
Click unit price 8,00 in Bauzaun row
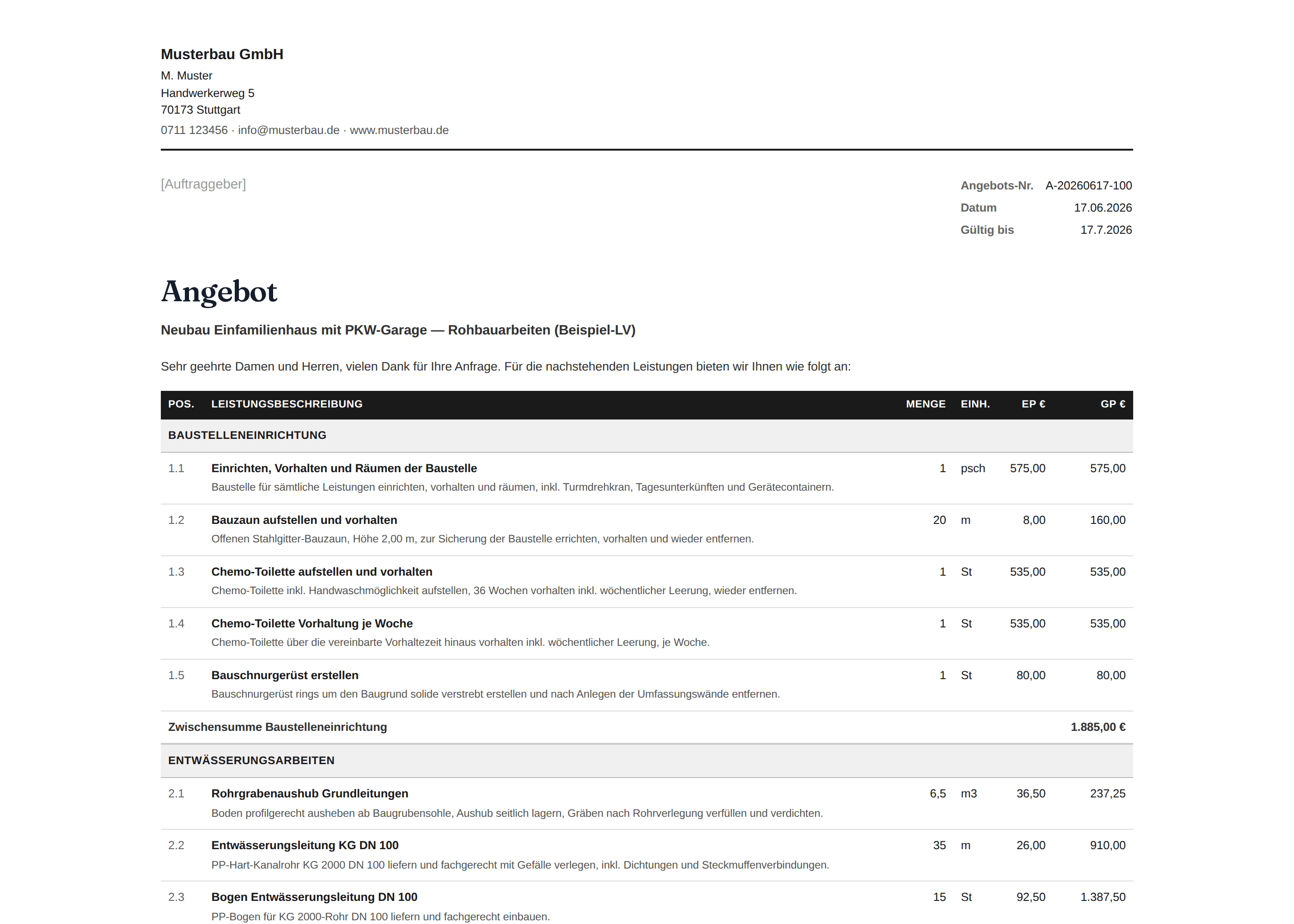click(1033, 520)
